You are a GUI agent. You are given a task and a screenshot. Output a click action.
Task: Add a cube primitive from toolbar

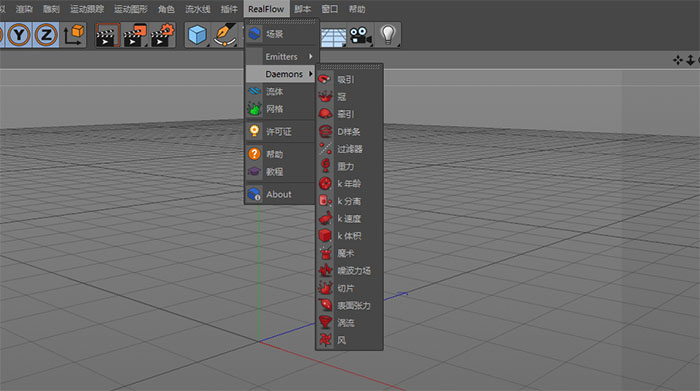[197, 35]
